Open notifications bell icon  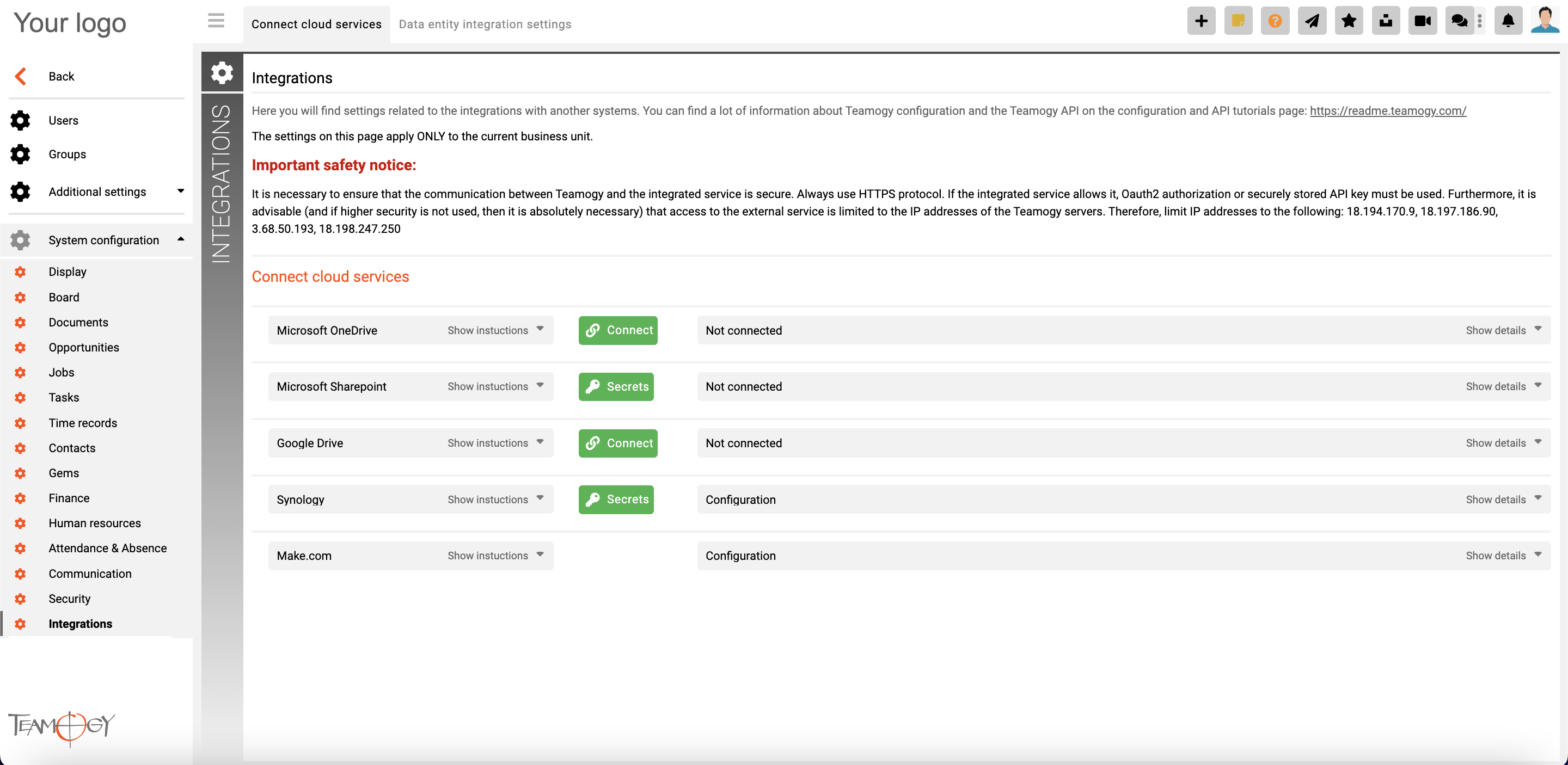coord(1508,21)
